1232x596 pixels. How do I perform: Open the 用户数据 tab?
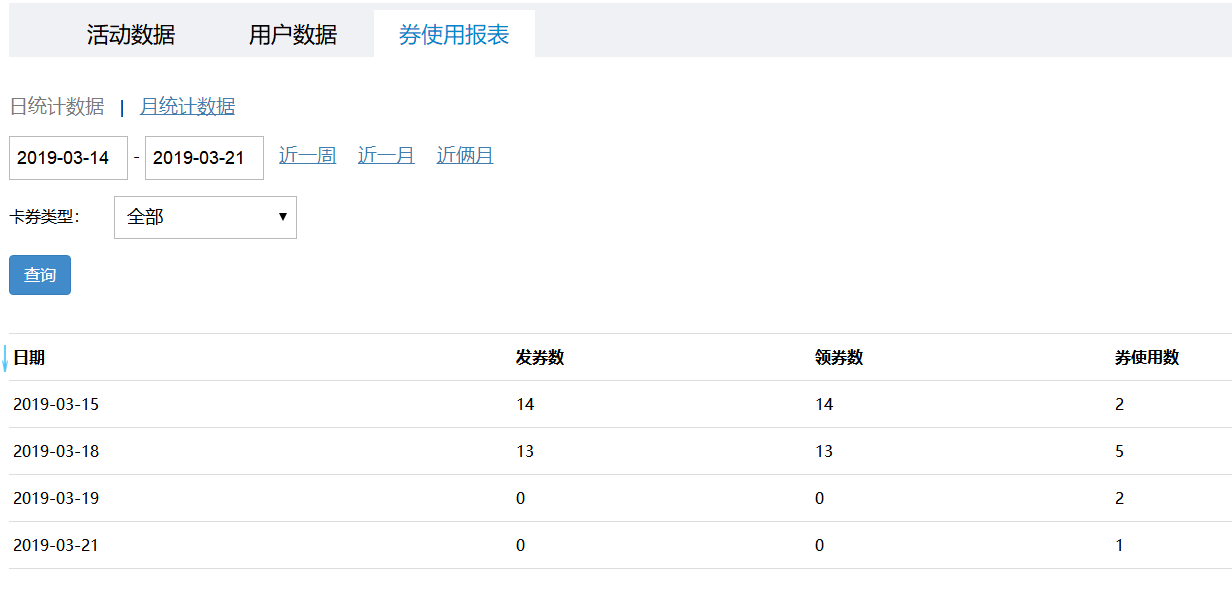click(x=293, y=33)
